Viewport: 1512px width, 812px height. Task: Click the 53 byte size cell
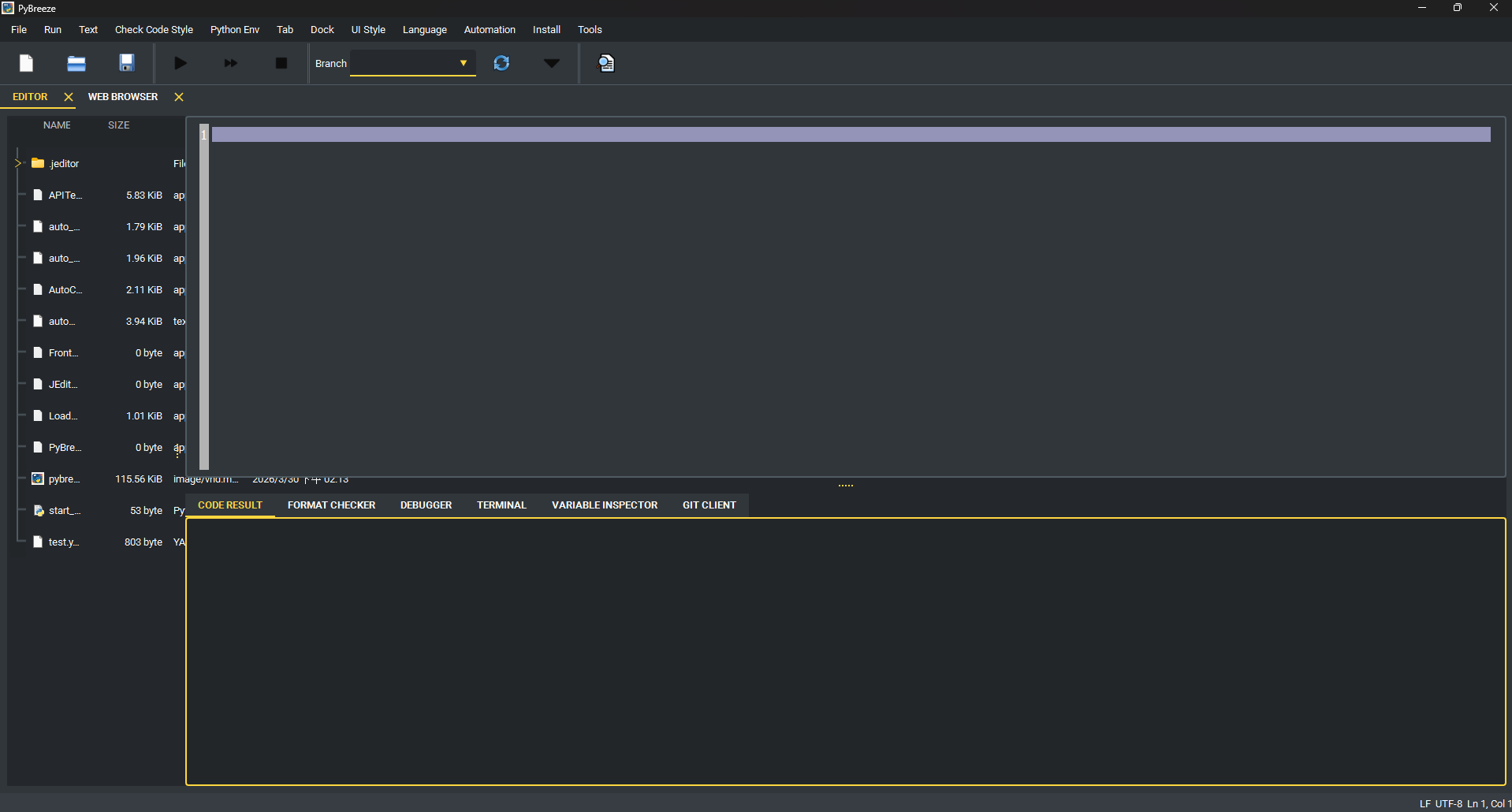tap(146, 510)
